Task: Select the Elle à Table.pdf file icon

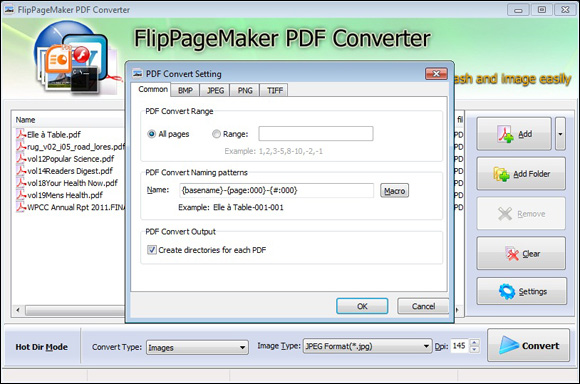Action: [21, 134]
